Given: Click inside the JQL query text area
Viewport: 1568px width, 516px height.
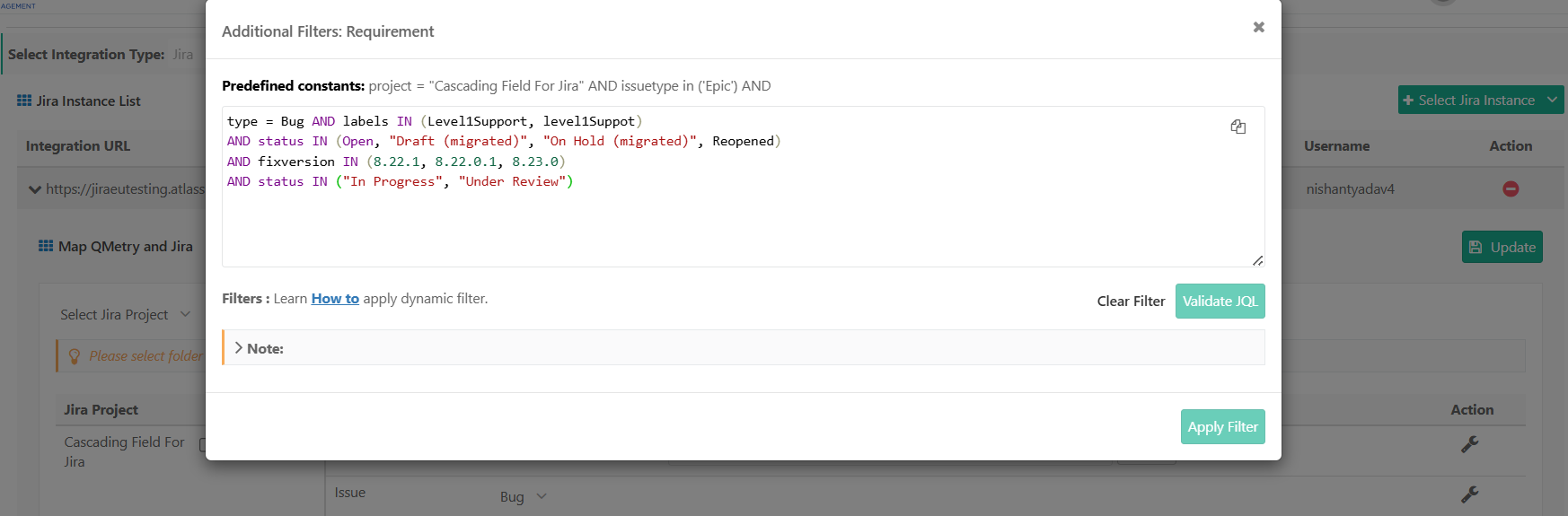Looking at the screenshot, I should 718,224.
